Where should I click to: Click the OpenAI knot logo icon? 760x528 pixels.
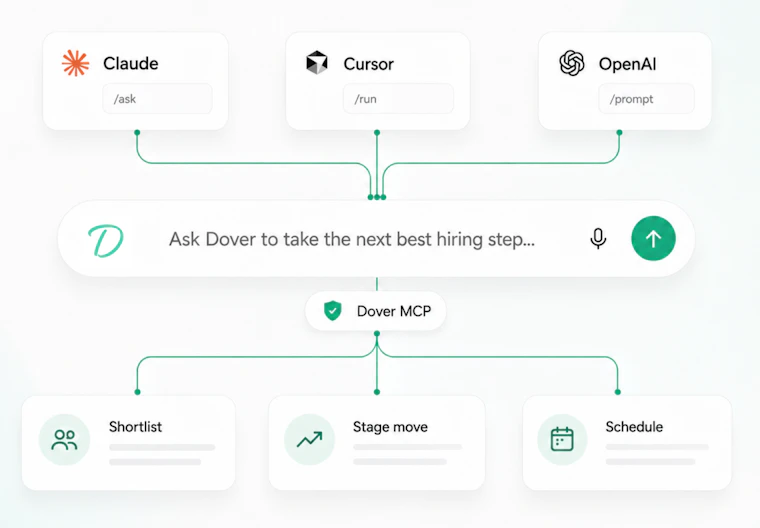572,63
